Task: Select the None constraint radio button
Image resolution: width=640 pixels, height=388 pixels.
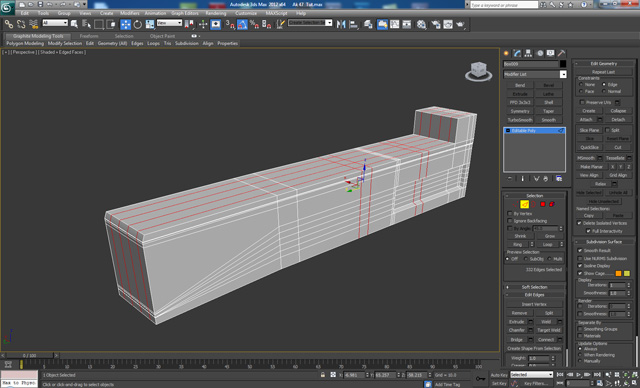Action: [581, 84]
